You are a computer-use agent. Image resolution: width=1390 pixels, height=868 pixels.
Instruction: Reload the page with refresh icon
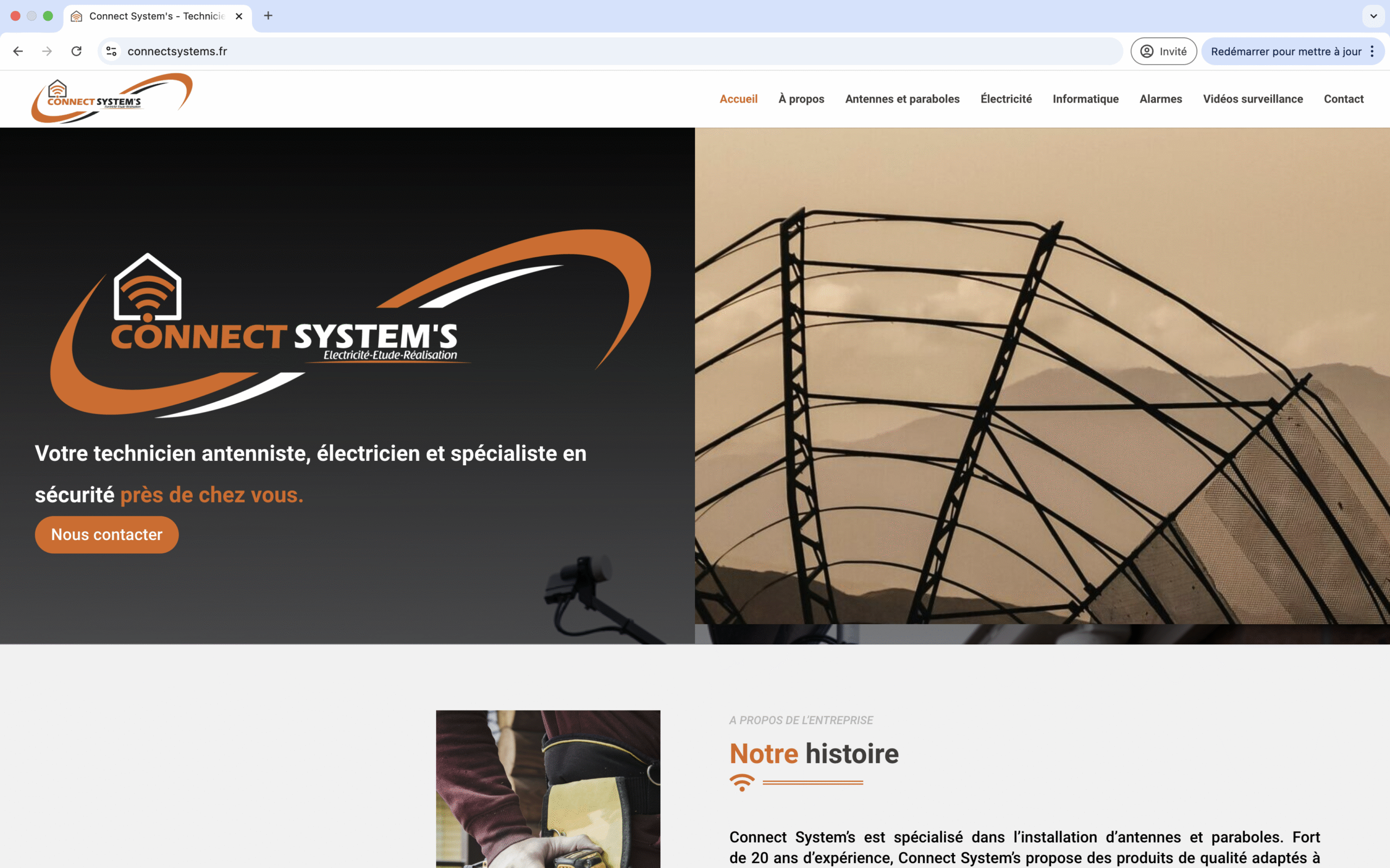77,51
